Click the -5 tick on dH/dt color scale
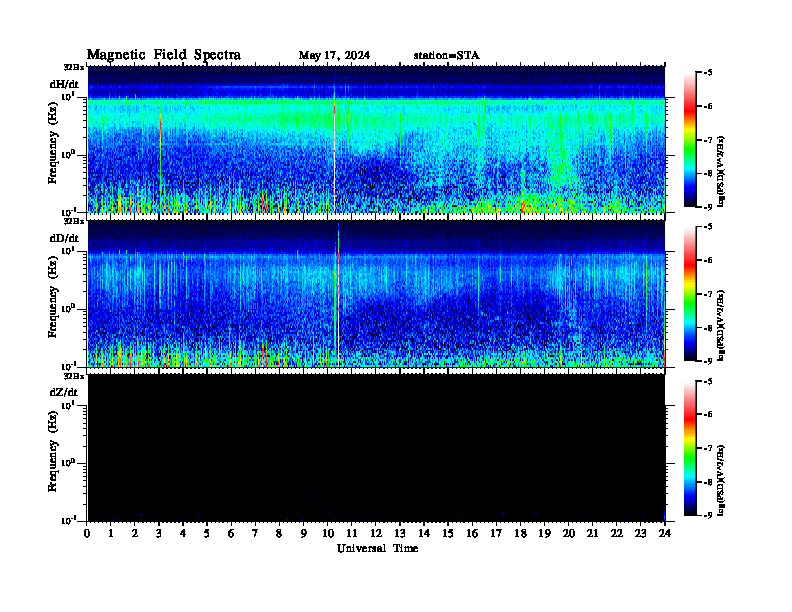The width and height of the screenshot is (792, 612). click(708, 73)
